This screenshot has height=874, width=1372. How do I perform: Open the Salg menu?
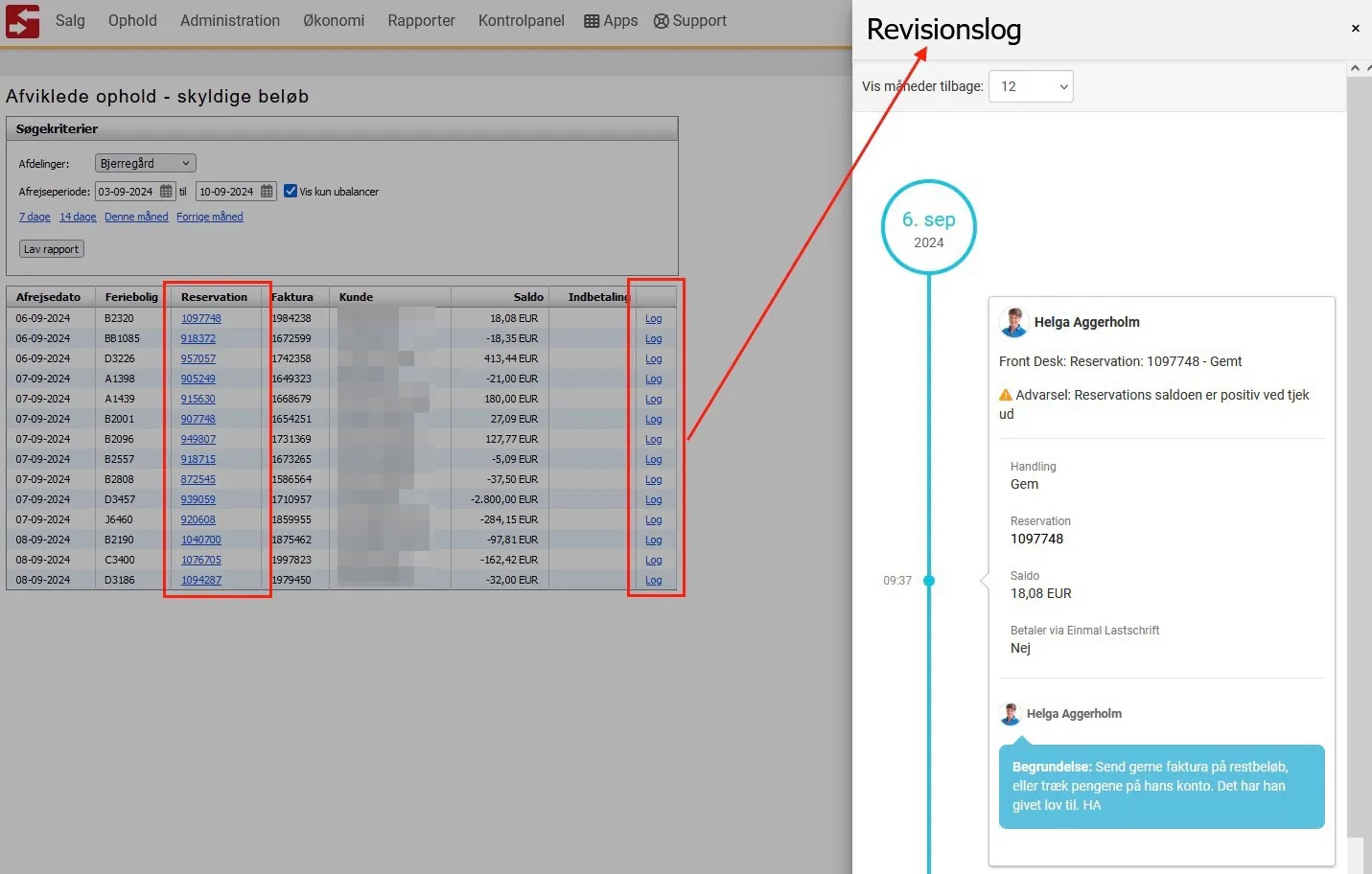[70, 21]
